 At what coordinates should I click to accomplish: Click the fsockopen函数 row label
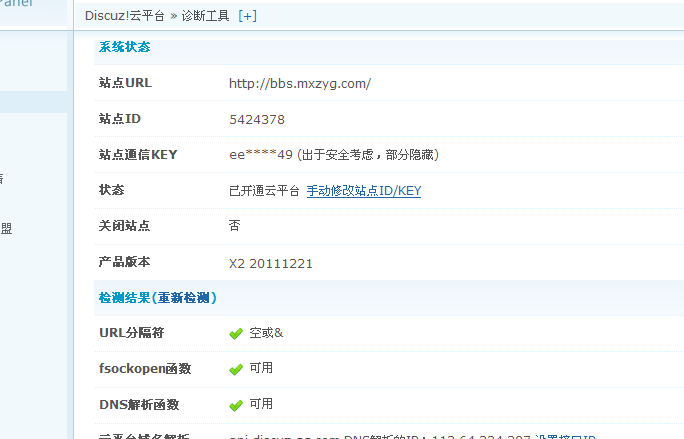click(145, 369)
